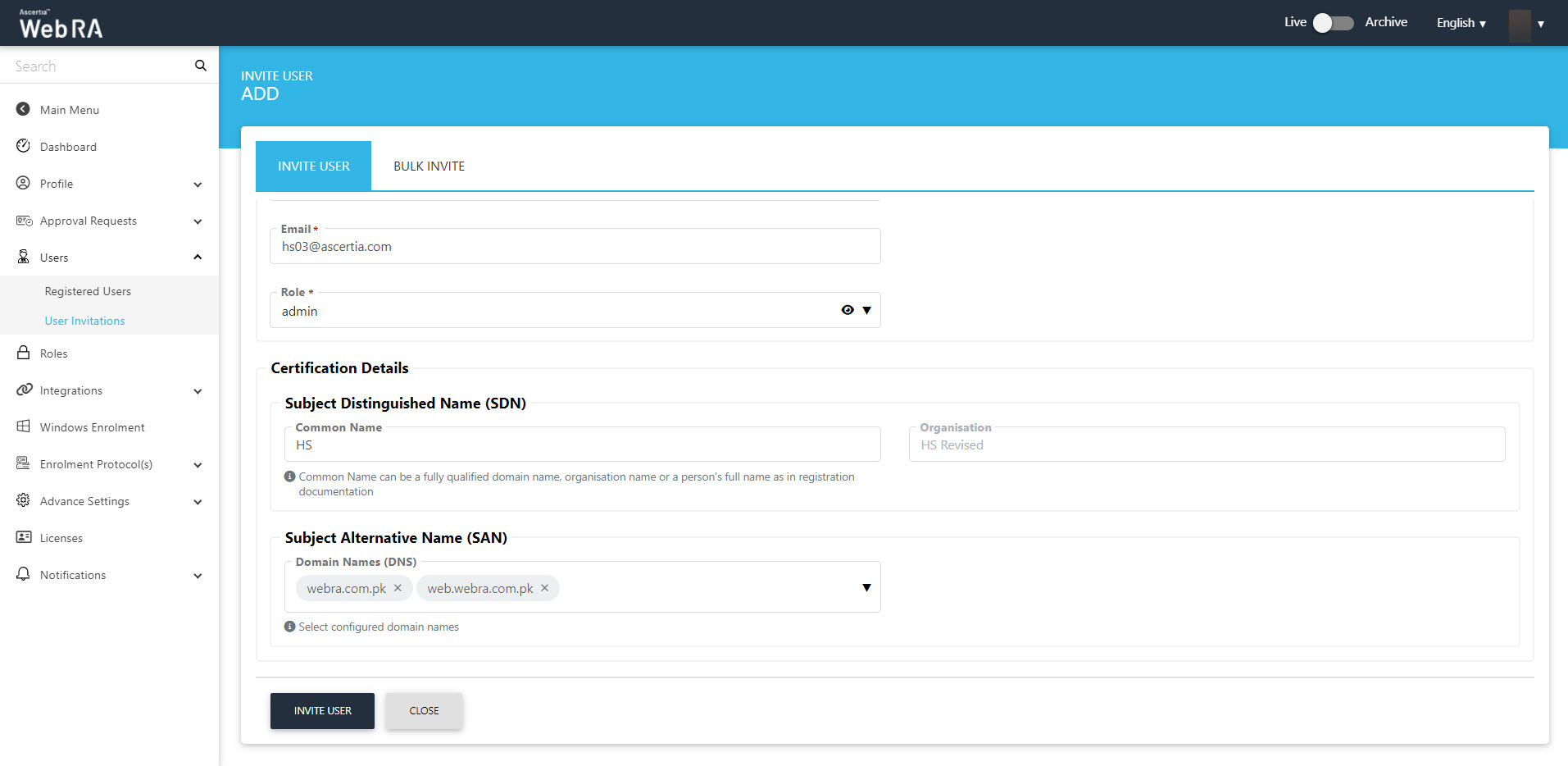Remove the web.webra.com.pk domain chip
Image resolution: width=1568 pixels, height=766 pixels.
click(544, 588)
